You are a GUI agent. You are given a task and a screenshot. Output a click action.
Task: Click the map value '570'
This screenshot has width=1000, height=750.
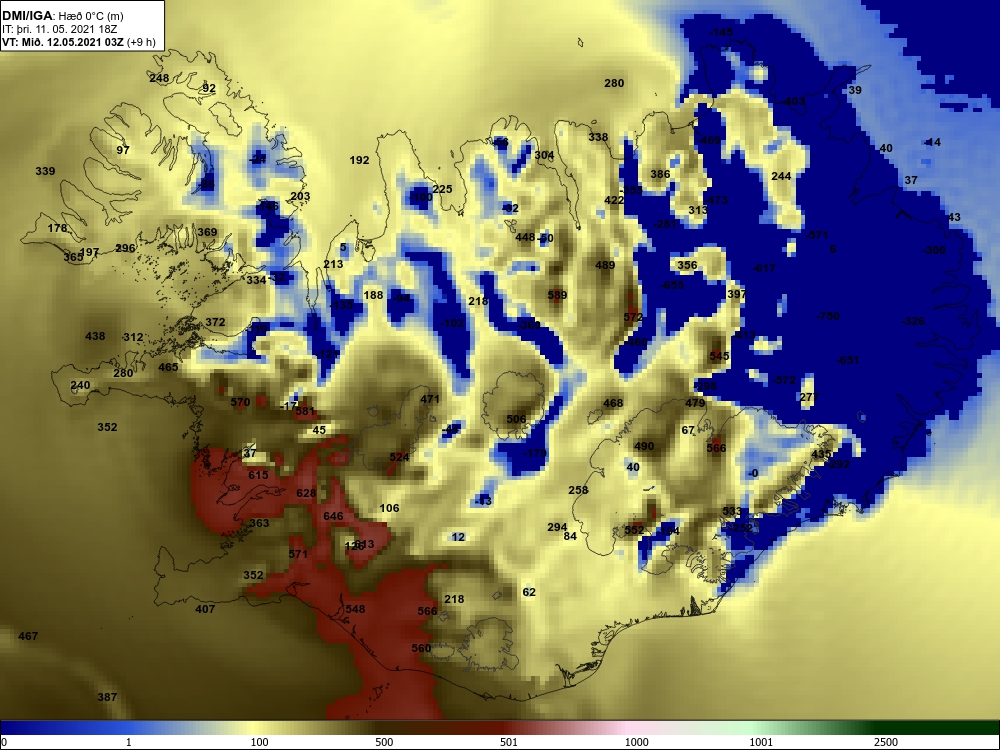pyautogui.click(x=240, y=402)
